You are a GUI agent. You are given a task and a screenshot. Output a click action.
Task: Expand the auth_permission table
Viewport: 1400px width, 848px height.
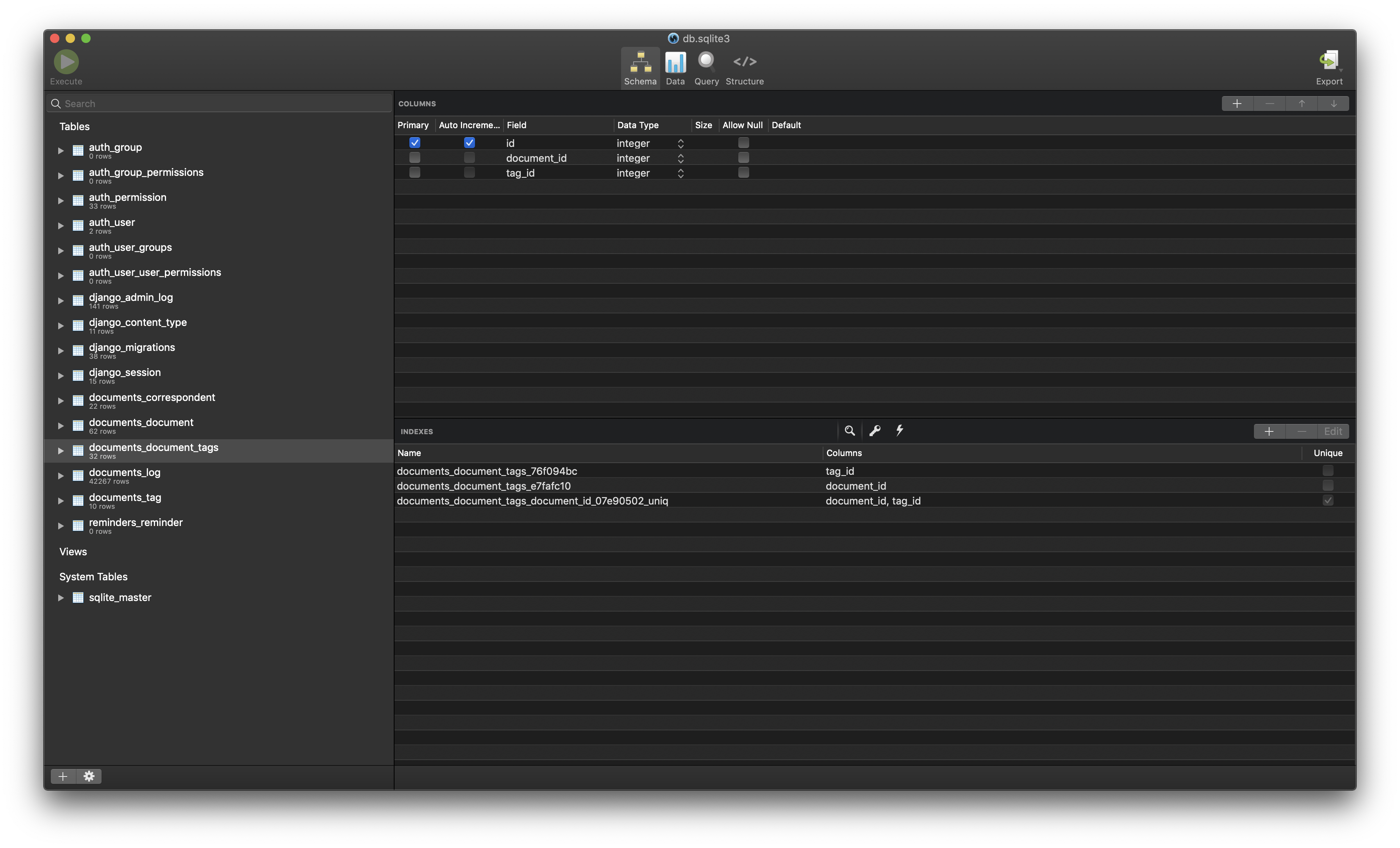tap(61, 200)
